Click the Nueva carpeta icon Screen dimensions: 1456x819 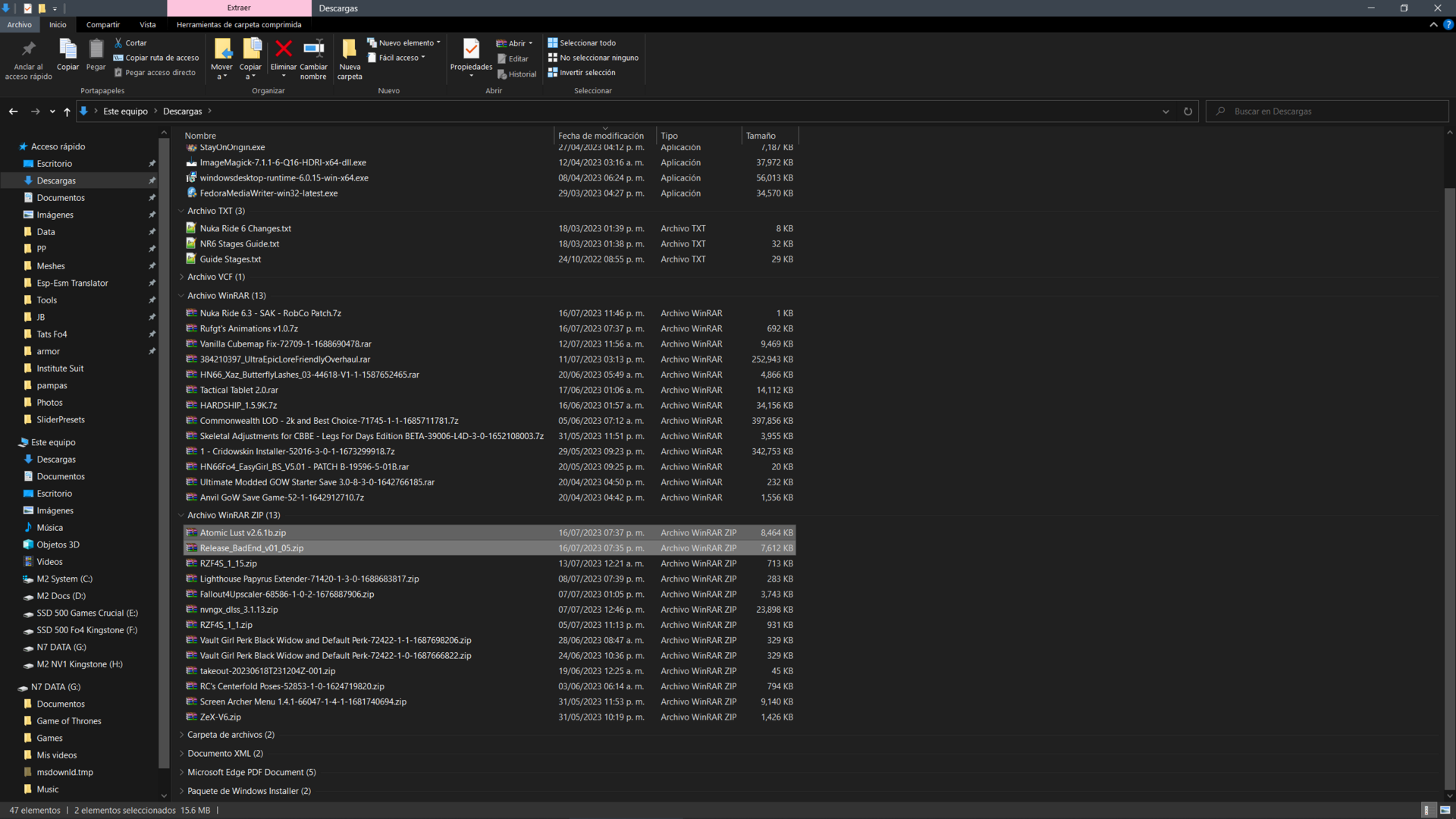(x=350, y=49)
